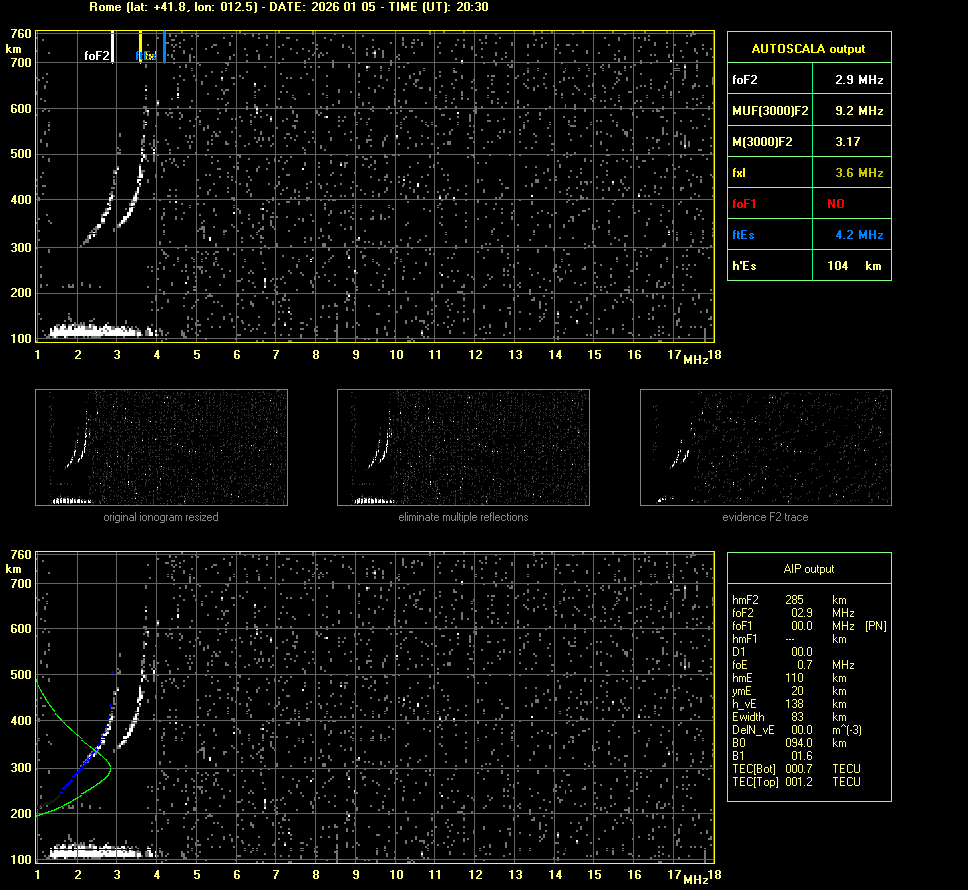
Task: Select the MUF(3000)F2 row in AUTOSCALA table
Action: pyautogui.click(x=808, y=110)
